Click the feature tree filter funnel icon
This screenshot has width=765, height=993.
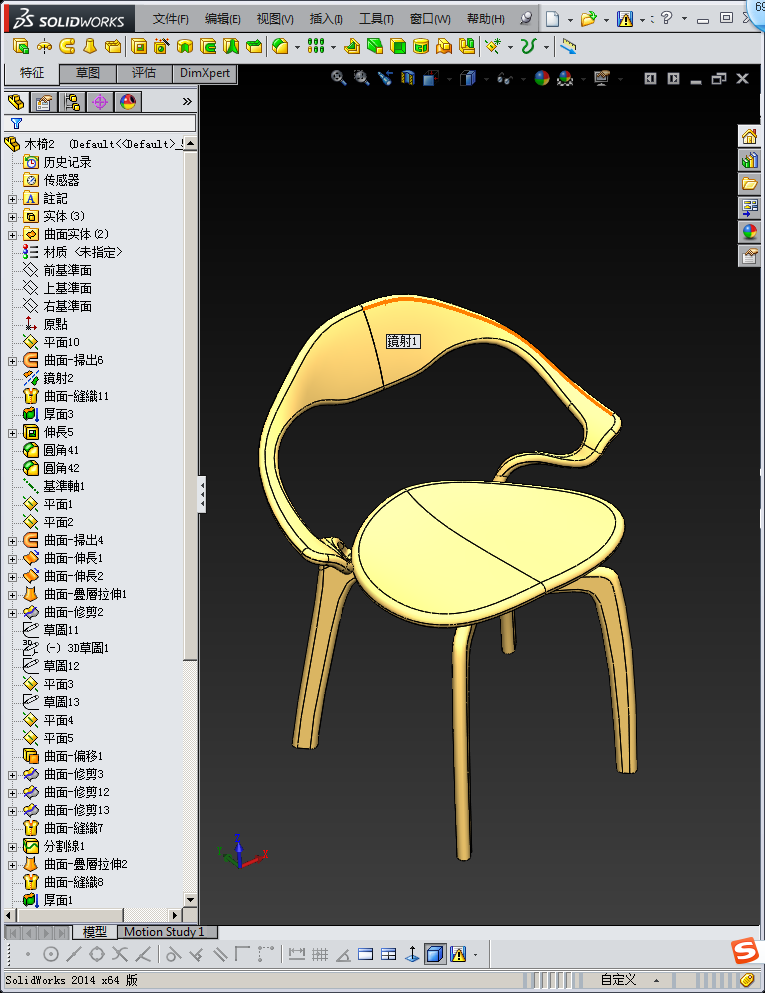pyautogui.click(x=16, y=123)
